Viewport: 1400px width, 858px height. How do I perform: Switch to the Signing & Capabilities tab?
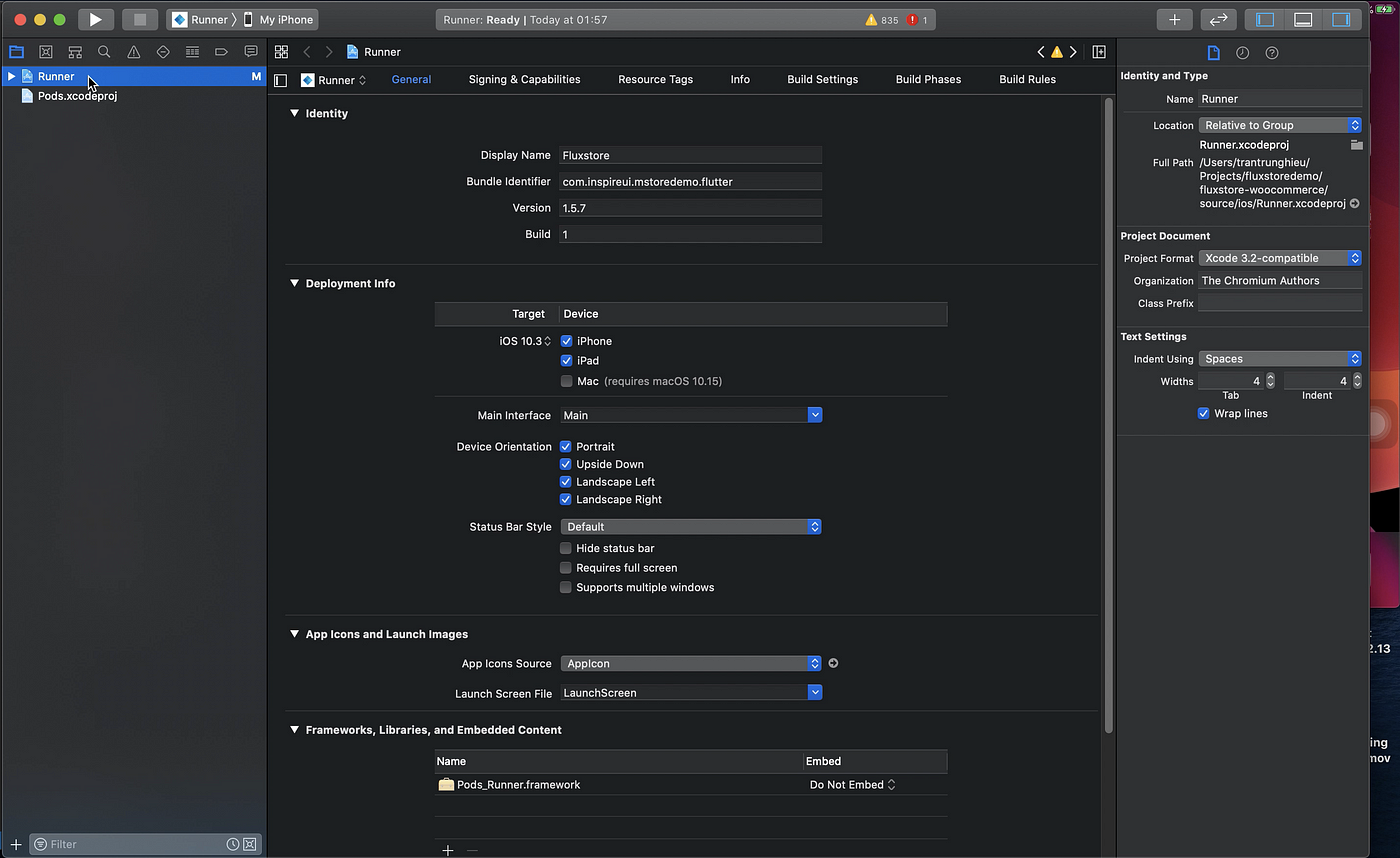pyautogui.click(x=524, y=79)
